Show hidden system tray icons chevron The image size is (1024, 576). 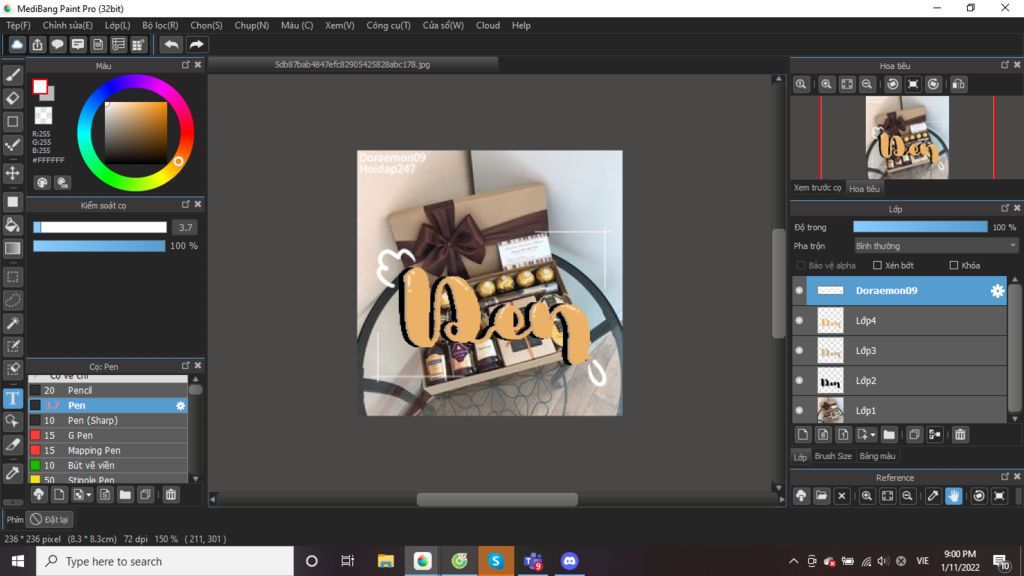tap(793, 561)
